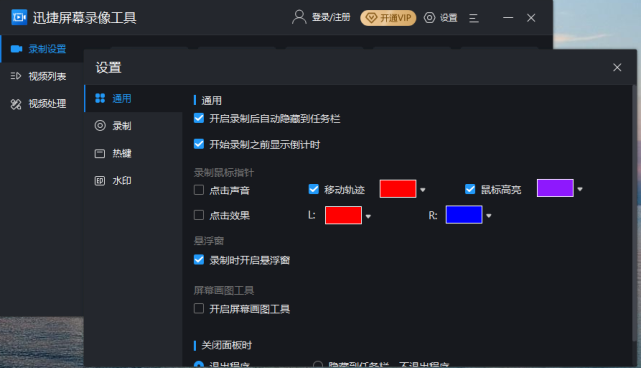Enable the 点击声音 checkbox

coord(199,190)
